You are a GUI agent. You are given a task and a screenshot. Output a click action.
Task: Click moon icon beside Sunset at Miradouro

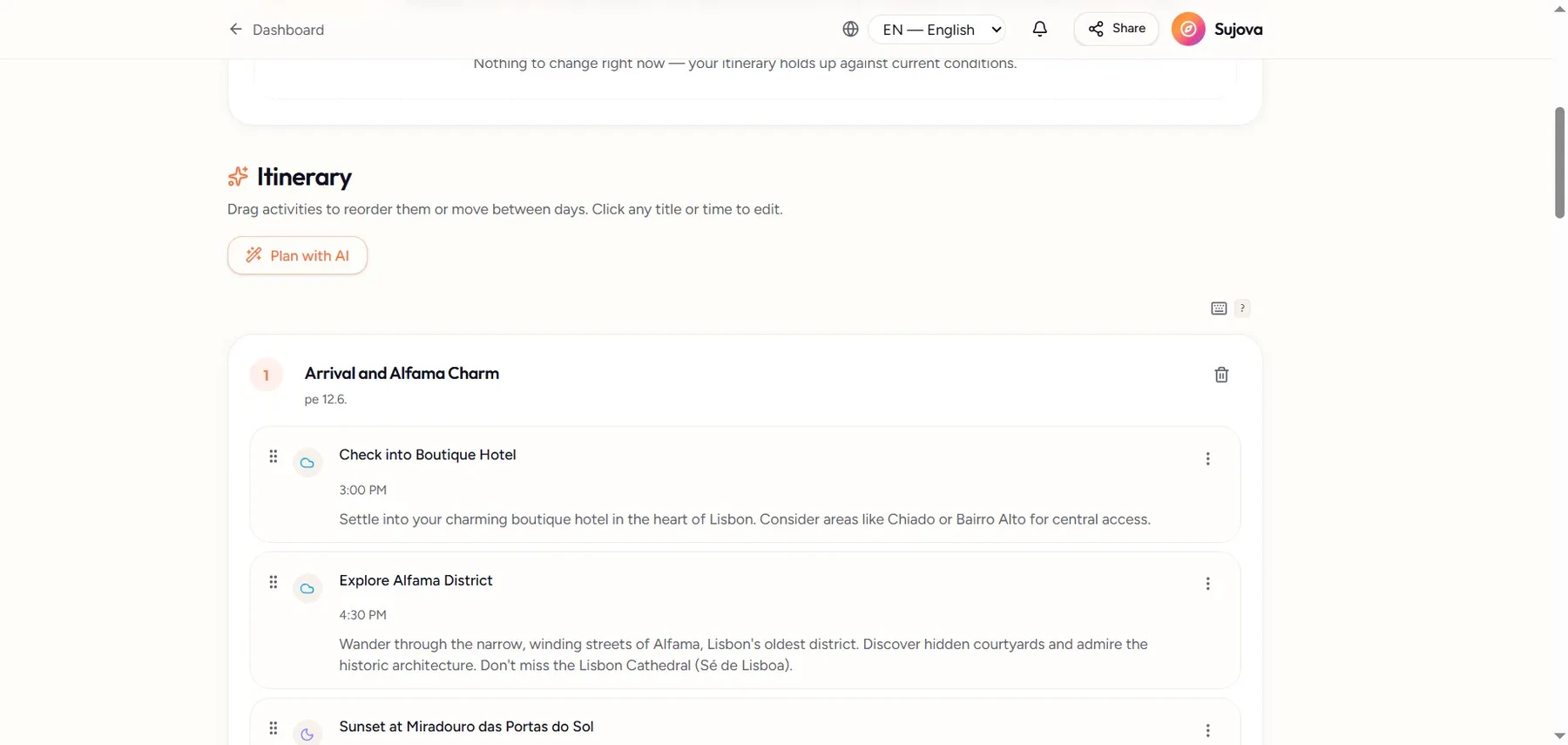(x=308, y=734)
